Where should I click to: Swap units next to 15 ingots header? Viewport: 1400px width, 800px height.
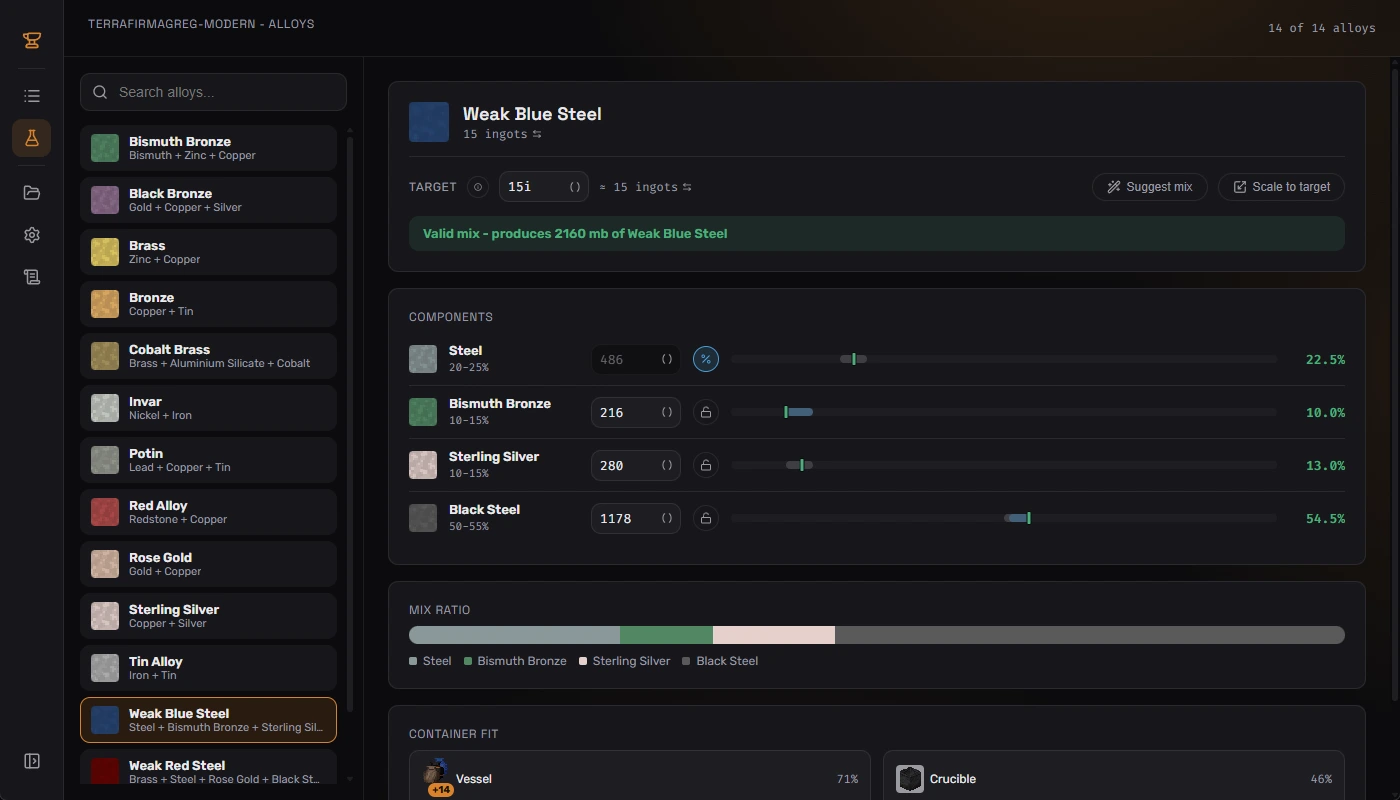coord(537,134)
